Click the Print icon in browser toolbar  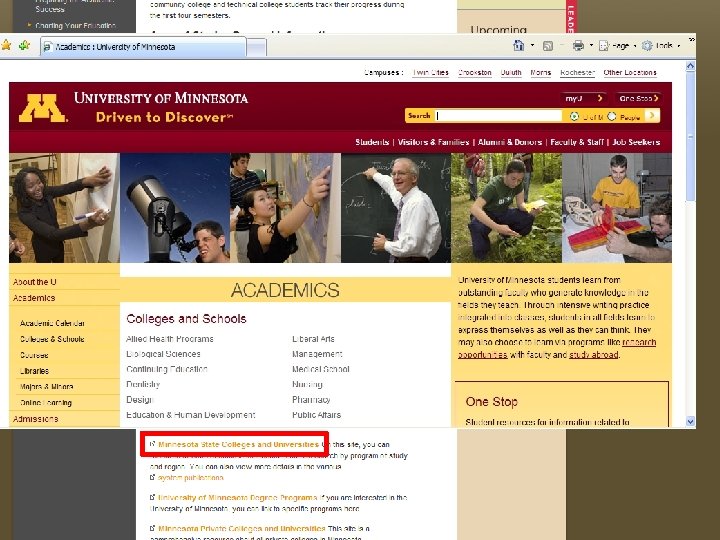tap(579, 45)
